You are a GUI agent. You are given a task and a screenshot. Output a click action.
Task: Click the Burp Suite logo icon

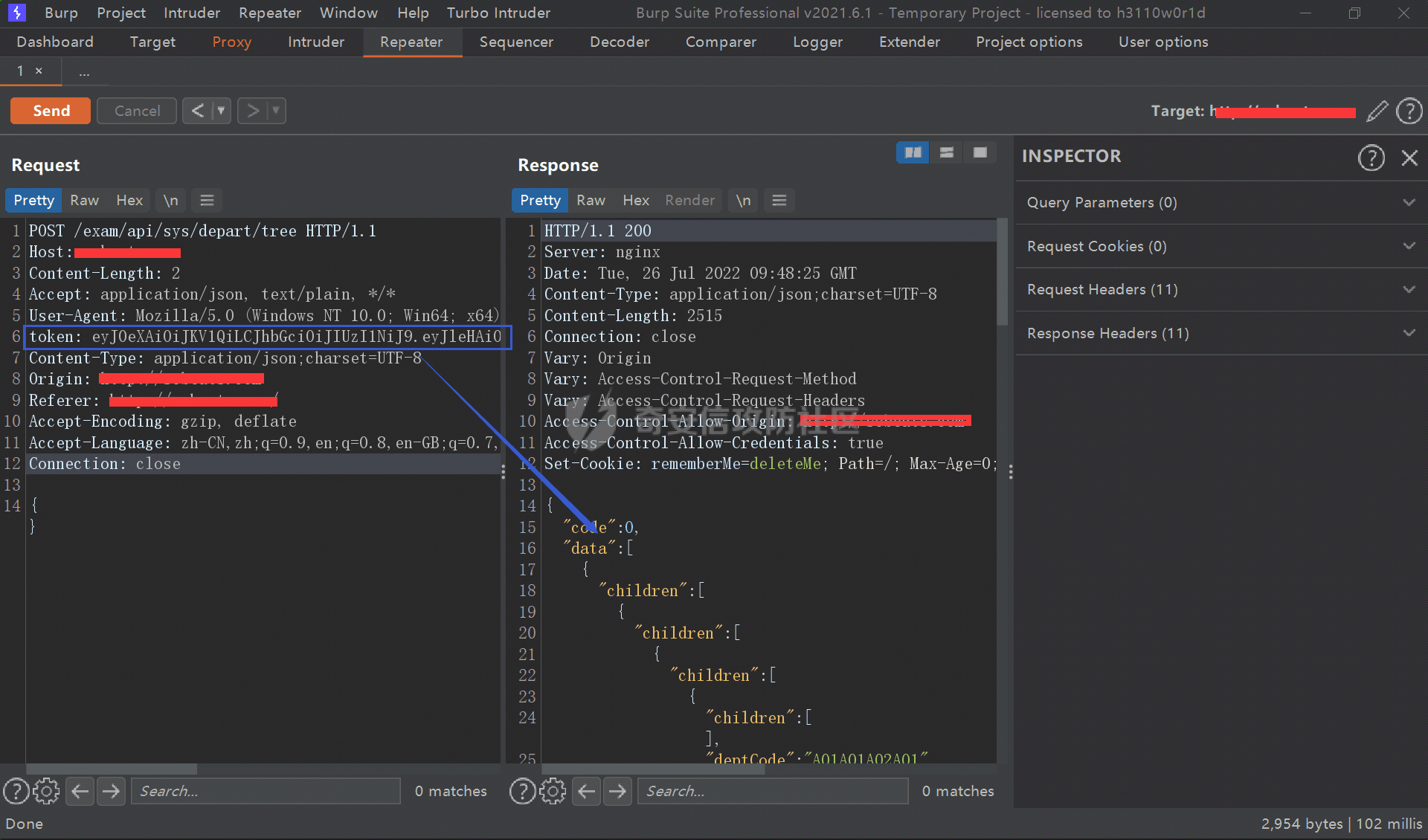coord(16,13)
